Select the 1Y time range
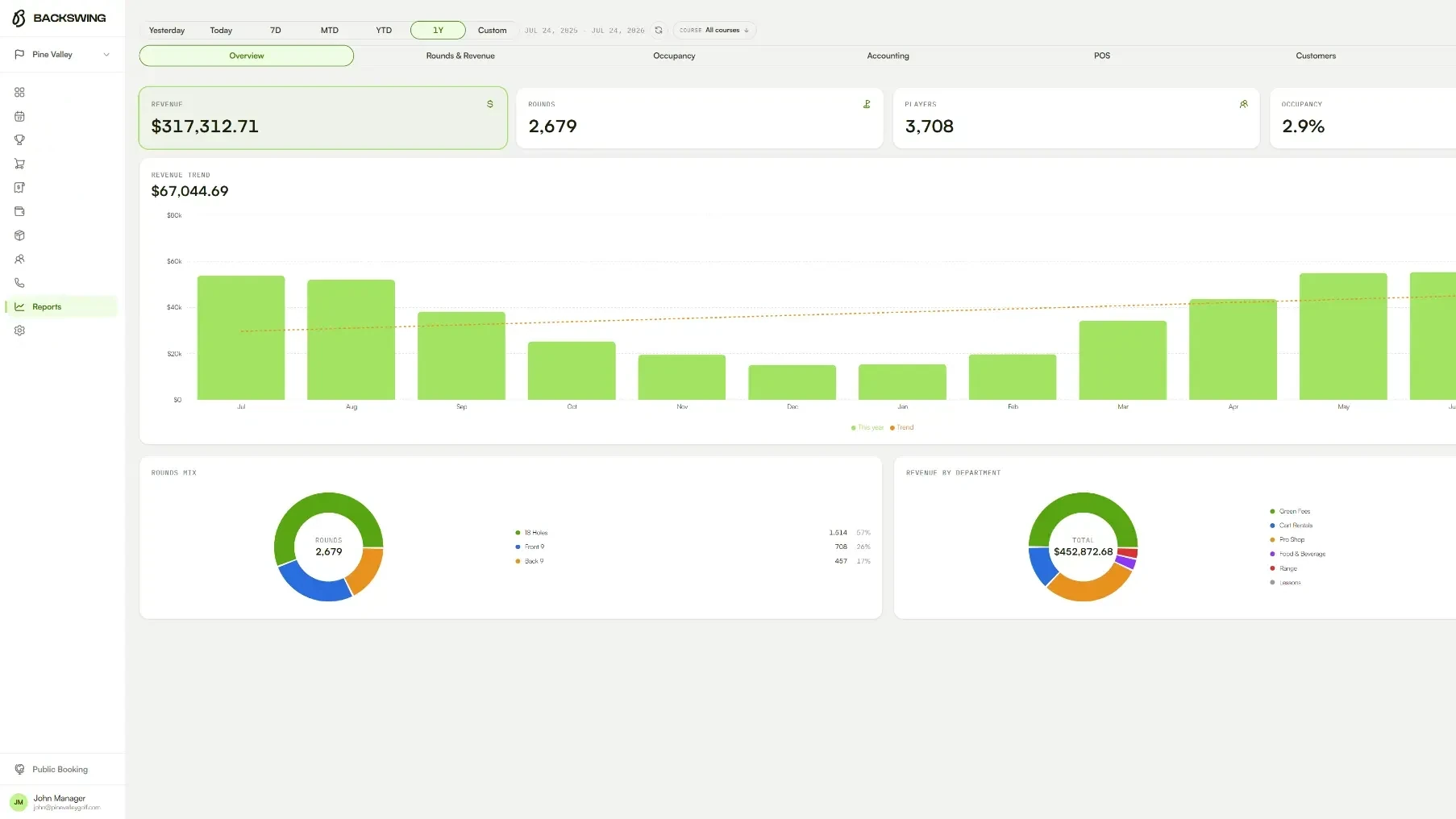1456x819 pixels. pyautogui.click(x=438, y=30)
